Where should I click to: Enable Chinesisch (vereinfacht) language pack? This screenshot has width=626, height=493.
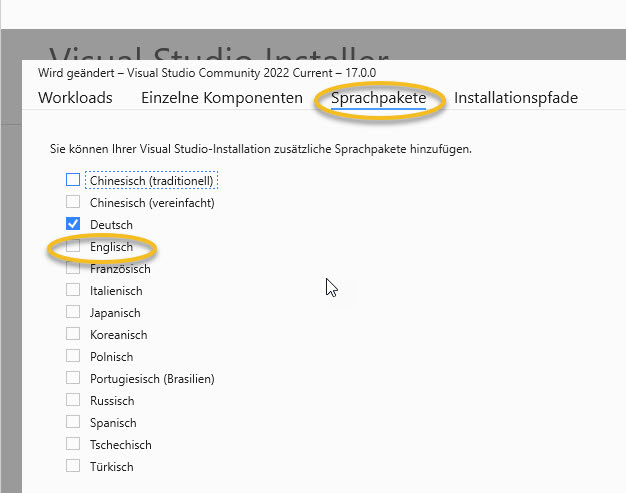click(x=73, y=202)
